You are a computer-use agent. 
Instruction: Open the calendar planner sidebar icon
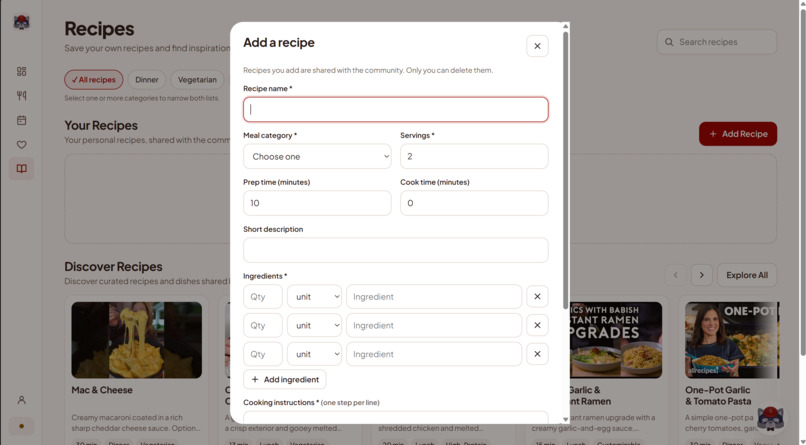[x=21, y=120]
